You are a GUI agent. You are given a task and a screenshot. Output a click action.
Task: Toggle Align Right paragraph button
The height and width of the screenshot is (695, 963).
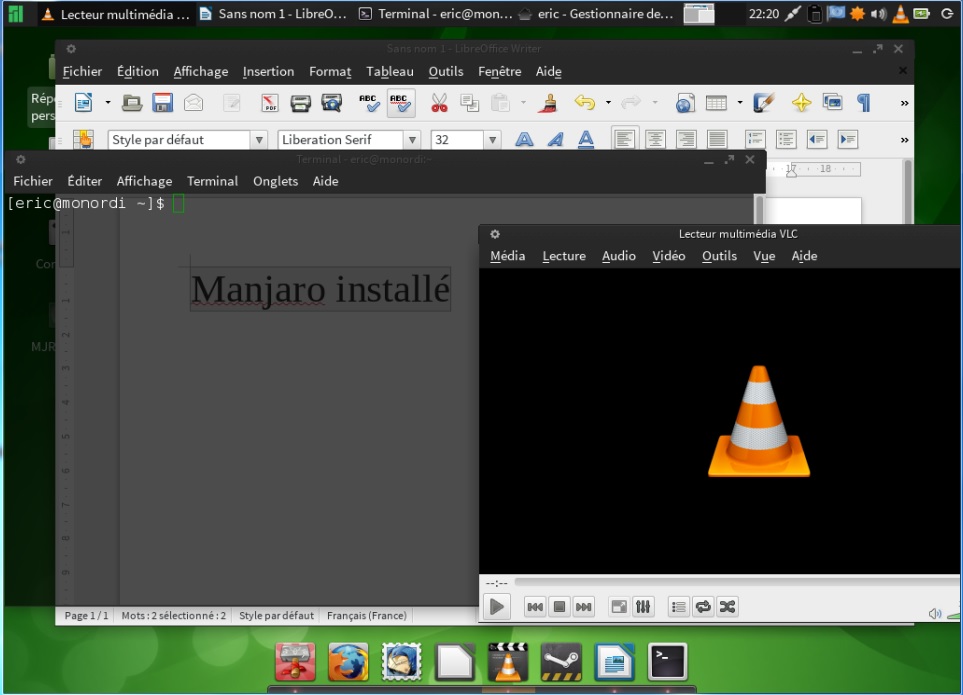(x=686, y=139)
